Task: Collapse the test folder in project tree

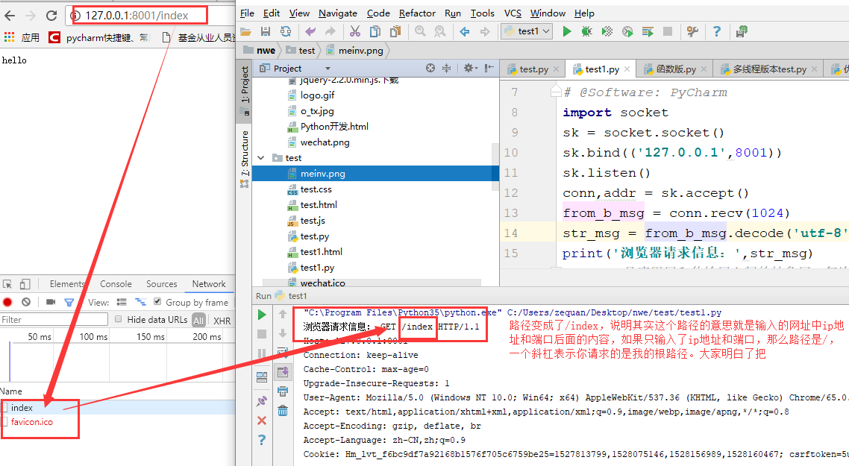Action: (x=262, y=158)
